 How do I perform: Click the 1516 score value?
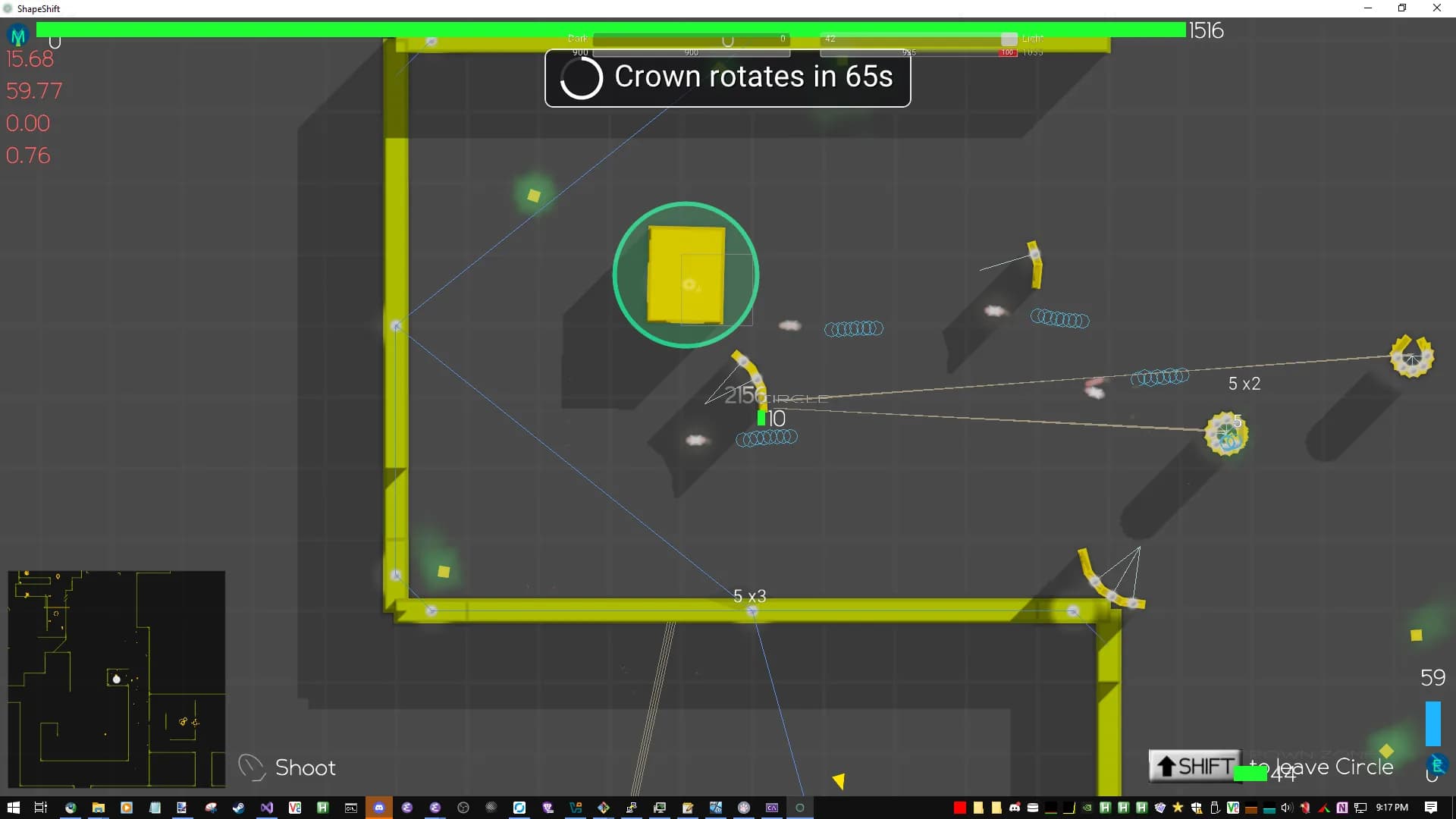1206,30
